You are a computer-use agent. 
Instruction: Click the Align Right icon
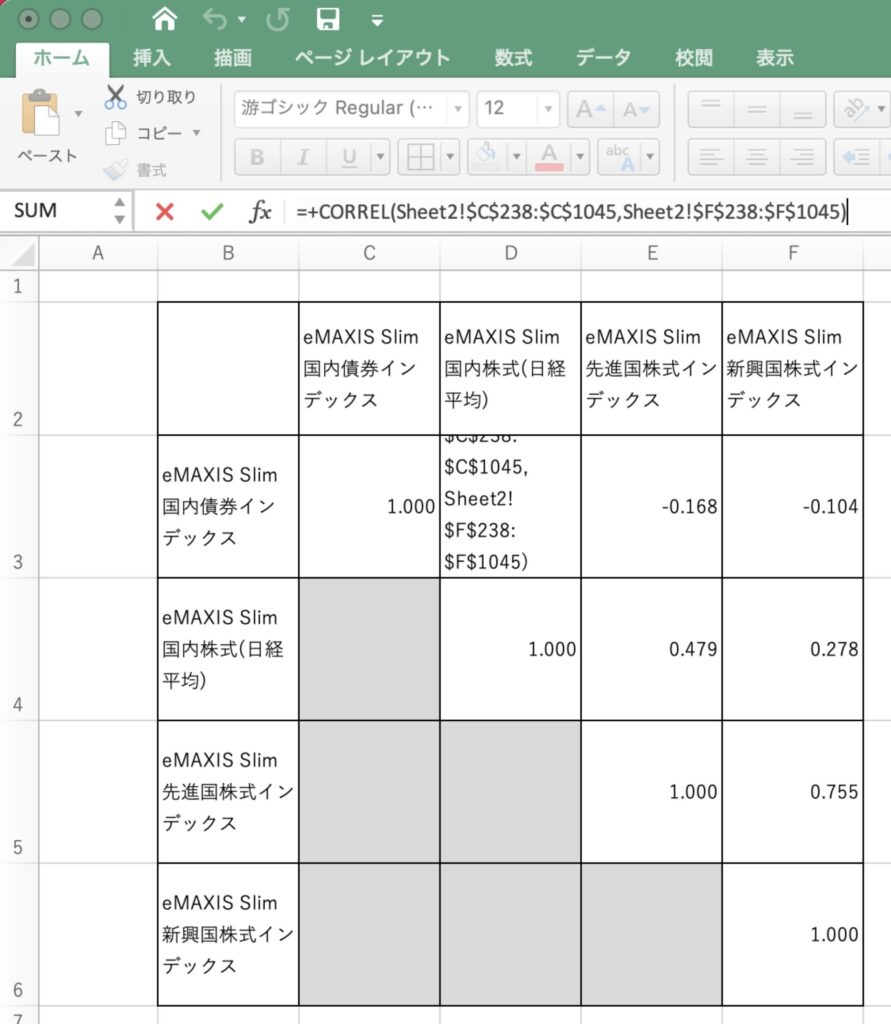click(x=802, y=157)
